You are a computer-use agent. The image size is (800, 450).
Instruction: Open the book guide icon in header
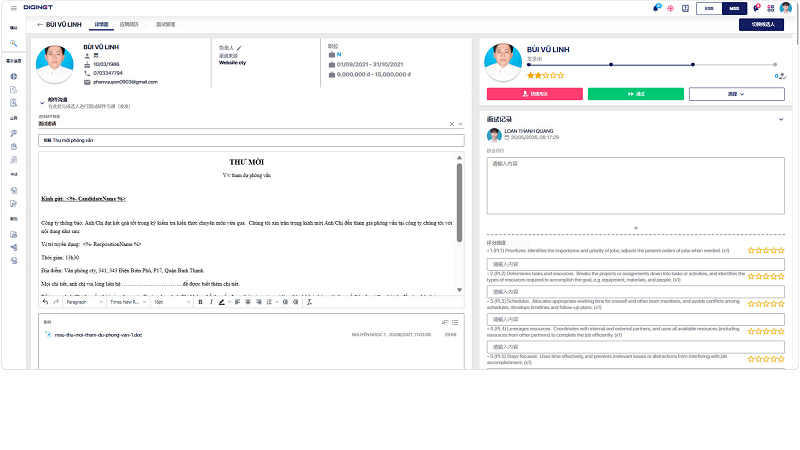click(x=685, y=8)
